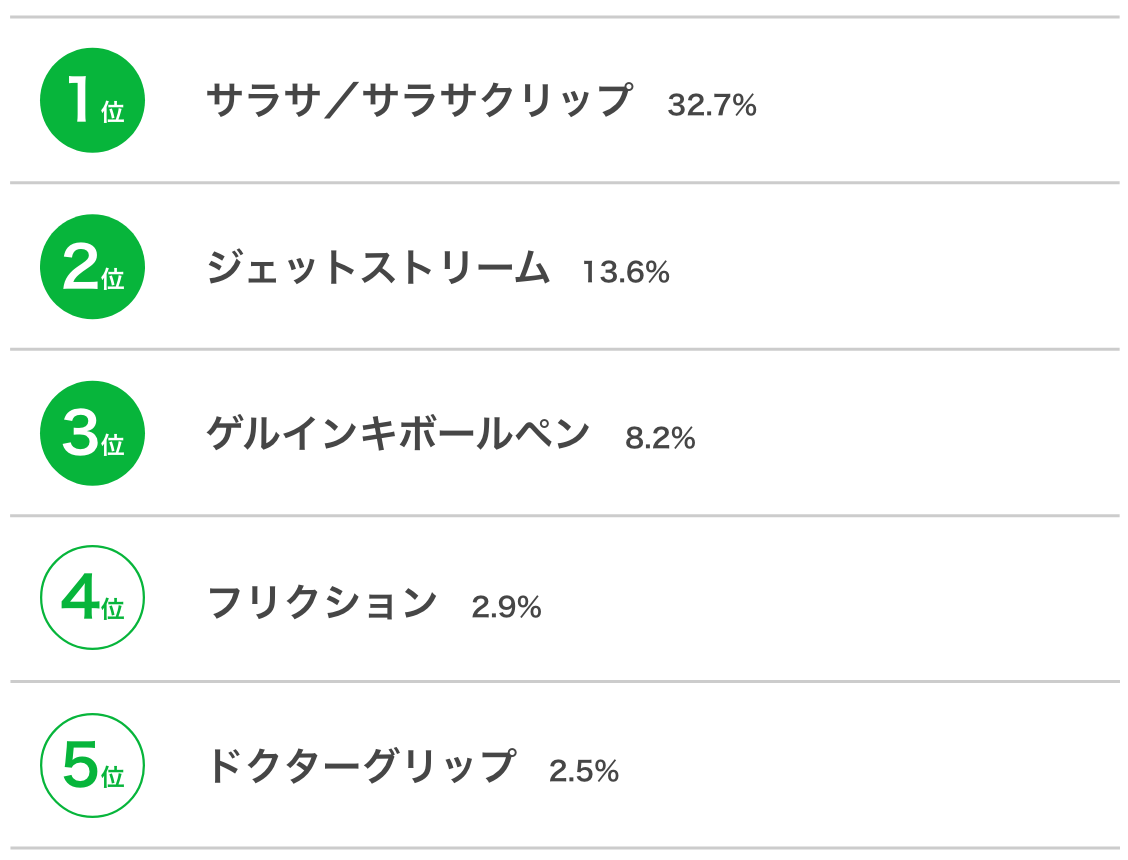The image size is (1128, 860).
Task: Select the ゲルインキボールペン product name
Action: [398, 433]
